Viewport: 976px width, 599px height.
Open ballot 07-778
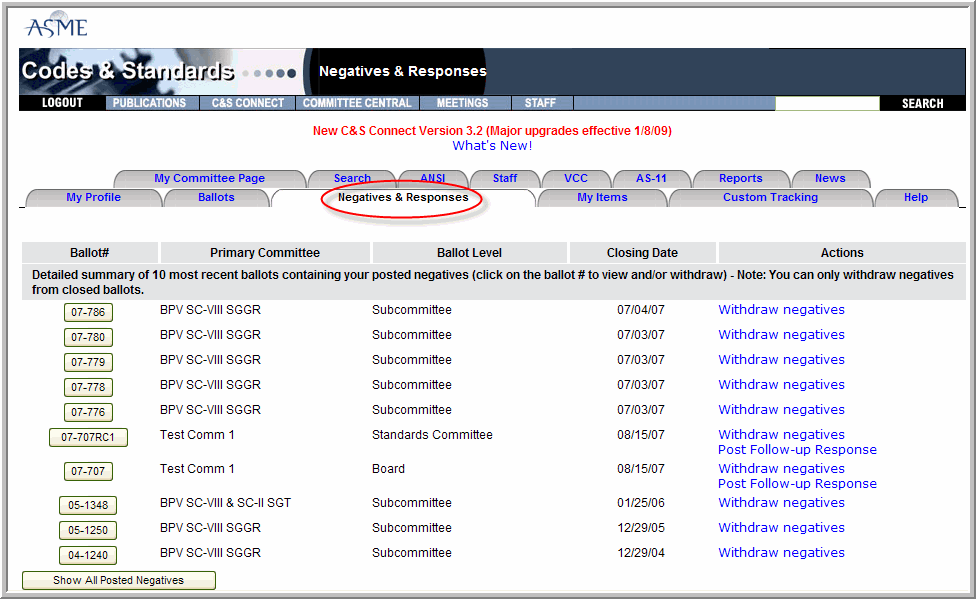point(88,387)
